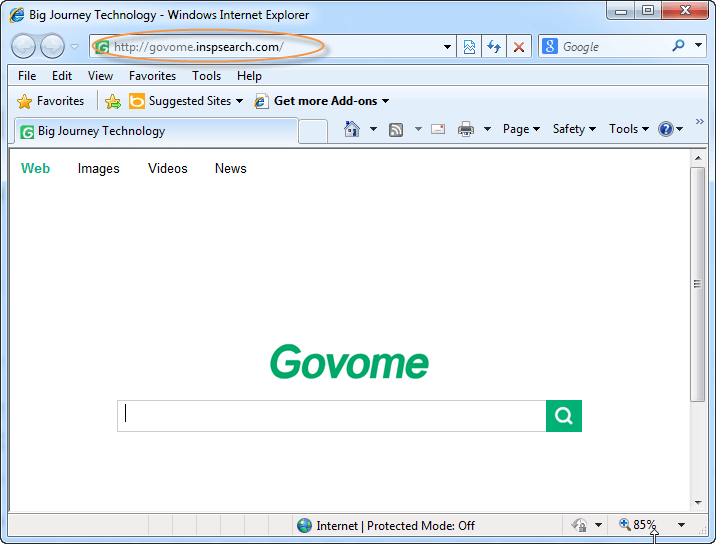This screenshot has height=544, width=716.
Task: Open the File menu
Action: coord(27,76)
